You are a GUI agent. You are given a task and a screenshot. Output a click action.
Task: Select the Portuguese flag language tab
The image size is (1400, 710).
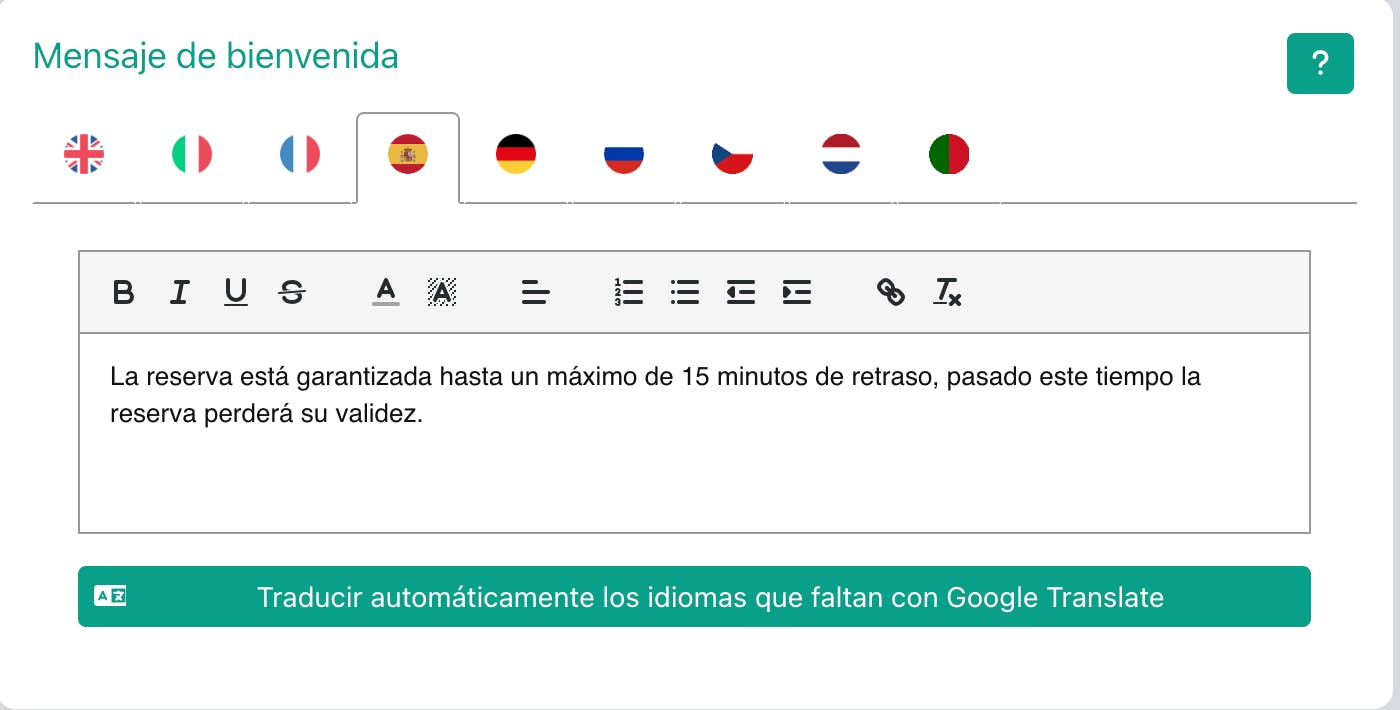[948, 155]
